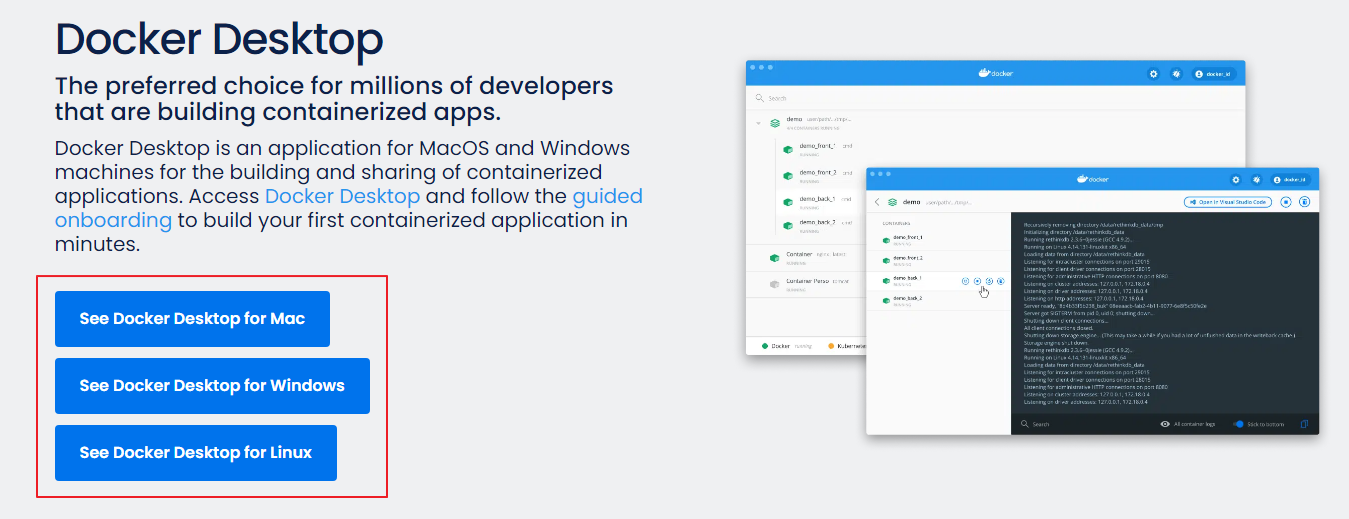Click the 'CONTAINERS' list header in front window

pos(896,223)
